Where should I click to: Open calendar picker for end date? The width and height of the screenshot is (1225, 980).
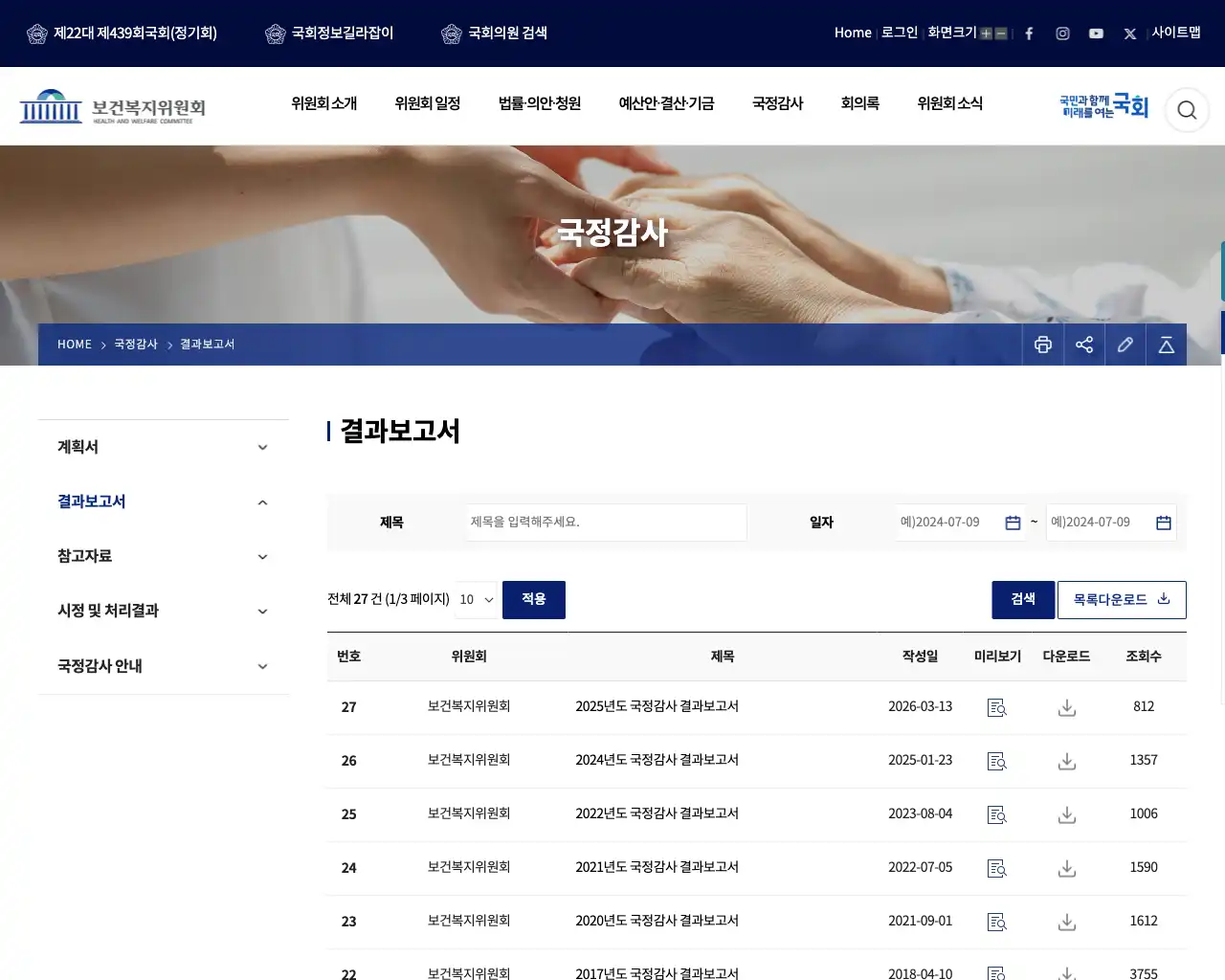tap(1164, 523)
